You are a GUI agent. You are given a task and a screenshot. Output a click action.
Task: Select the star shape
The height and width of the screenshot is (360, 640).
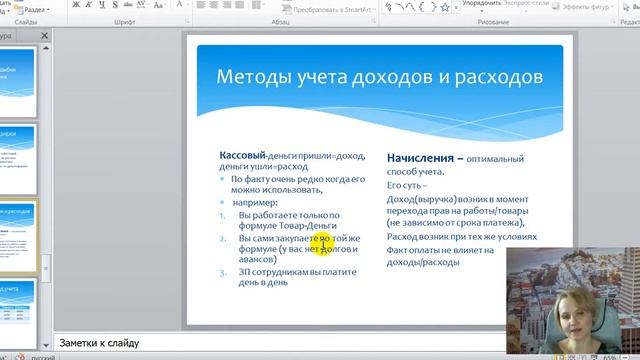[x=445, y=7]
